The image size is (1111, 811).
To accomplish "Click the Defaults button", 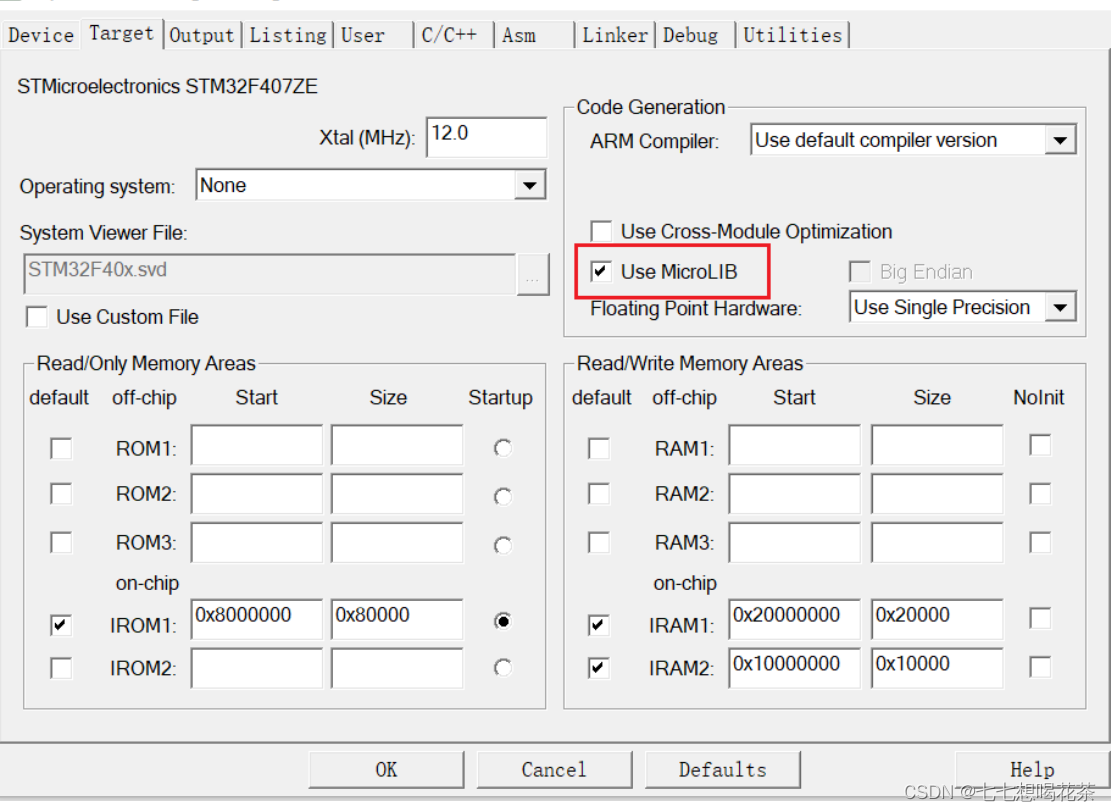I will (x=723, y=770).
